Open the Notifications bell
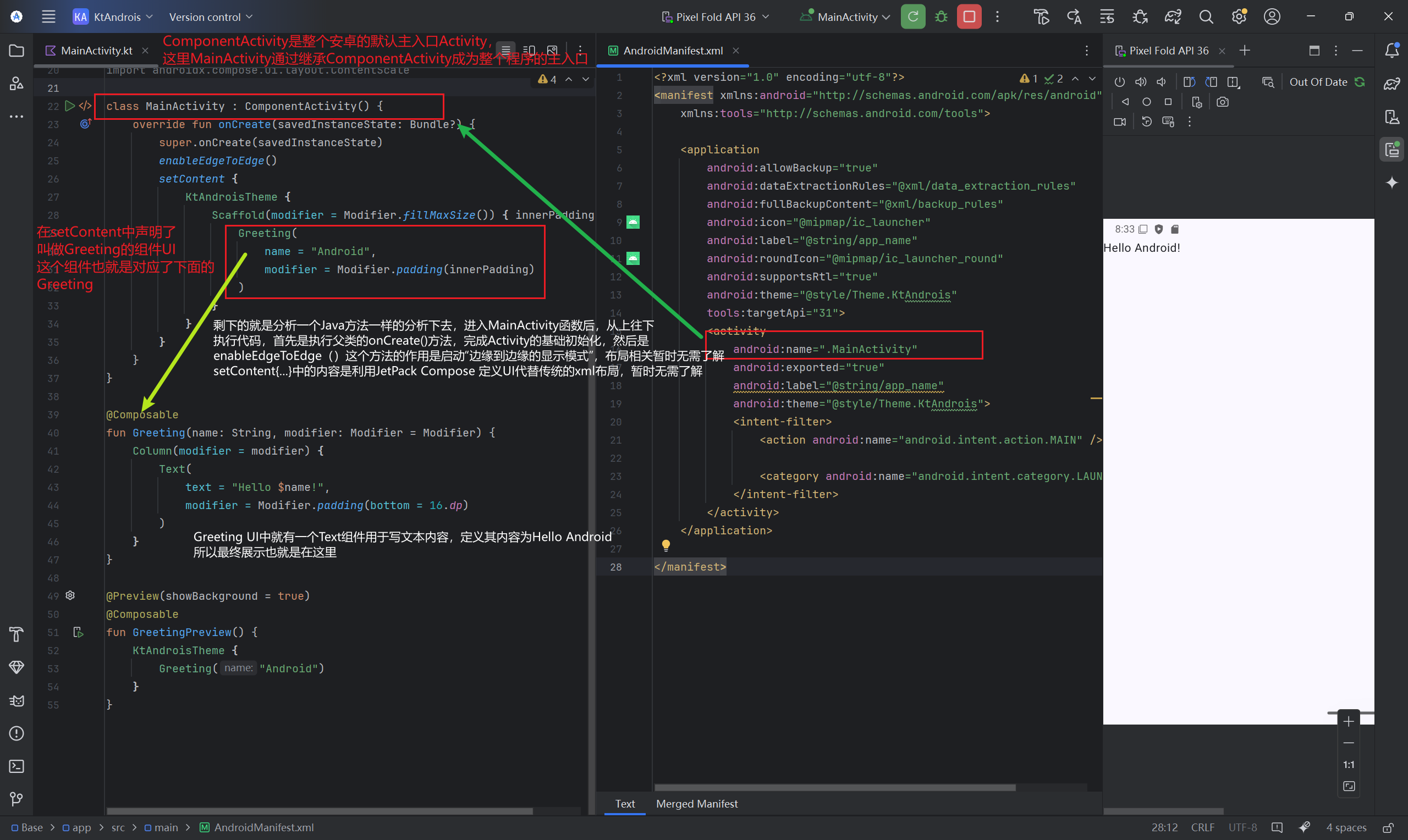 (x=1391, y=51)
